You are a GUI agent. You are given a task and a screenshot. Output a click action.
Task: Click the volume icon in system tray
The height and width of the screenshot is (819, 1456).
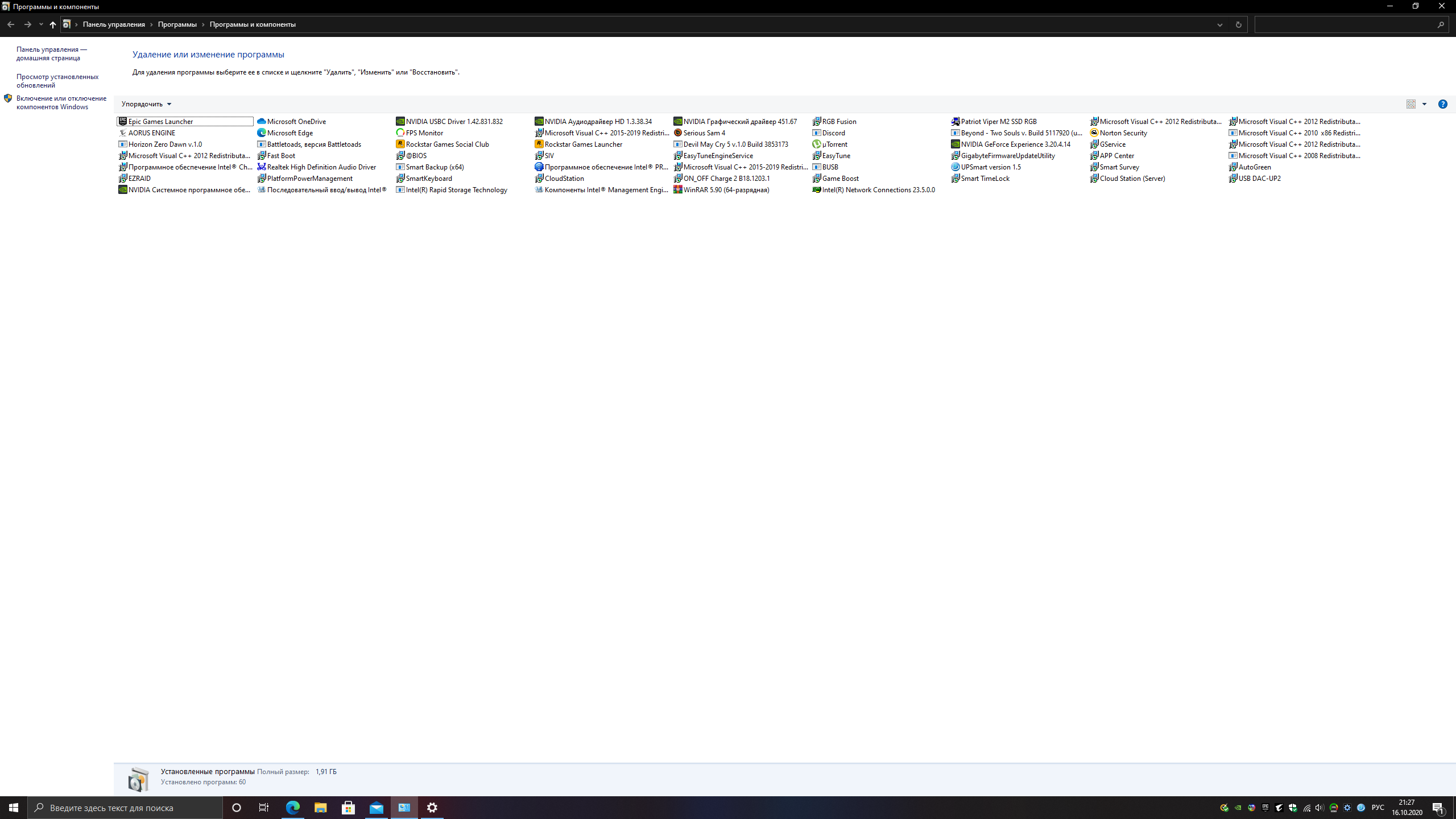pyautogui.click(x=1319, y=808)
